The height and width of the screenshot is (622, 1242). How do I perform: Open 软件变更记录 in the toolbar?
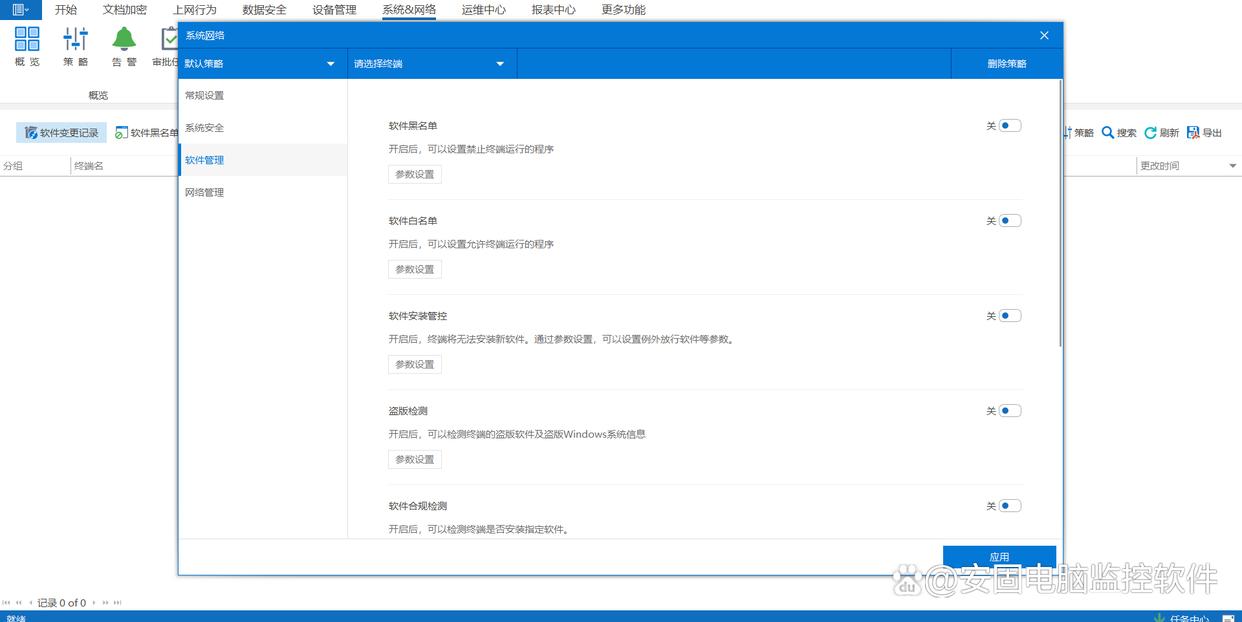point(62,133)
